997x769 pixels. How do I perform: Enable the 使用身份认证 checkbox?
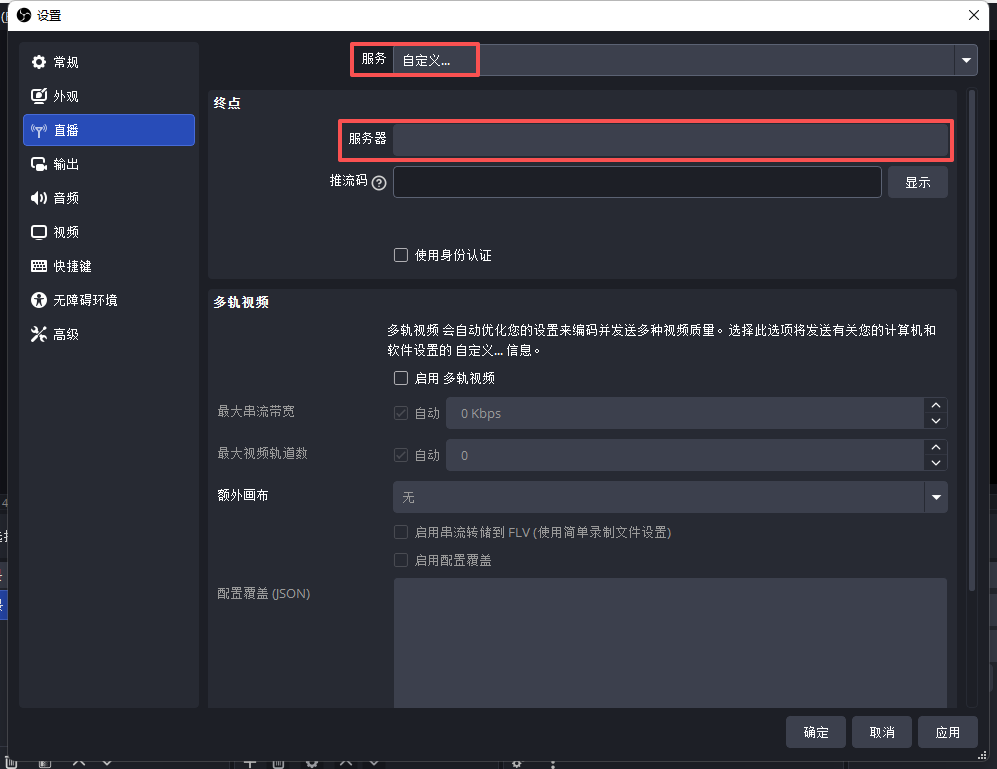coord(400,254)
